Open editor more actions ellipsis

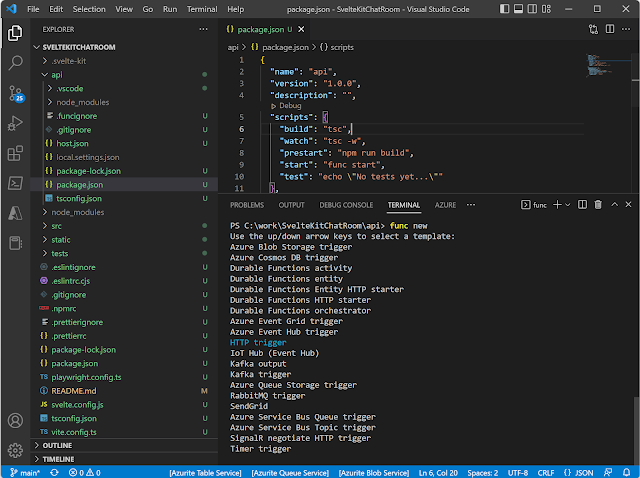point(626,29)
